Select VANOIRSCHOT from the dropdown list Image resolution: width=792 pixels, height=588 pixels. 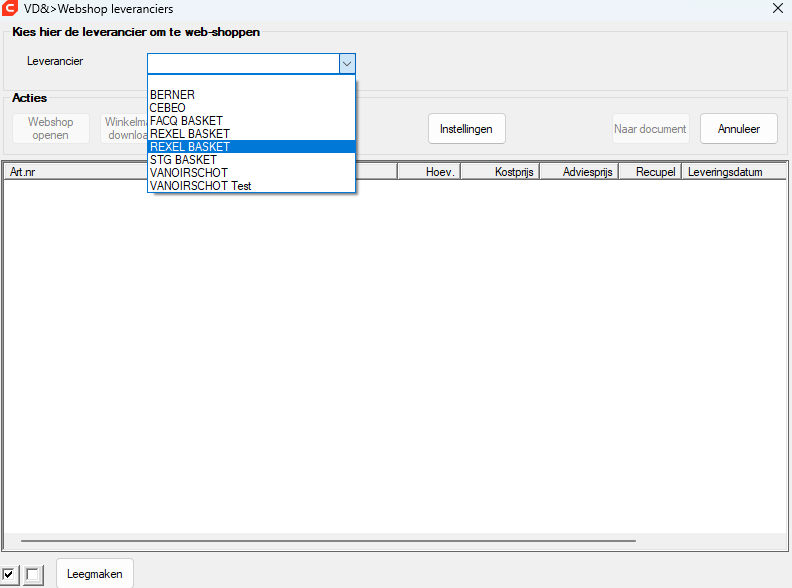pyautogui.click(x=252, y=173)
